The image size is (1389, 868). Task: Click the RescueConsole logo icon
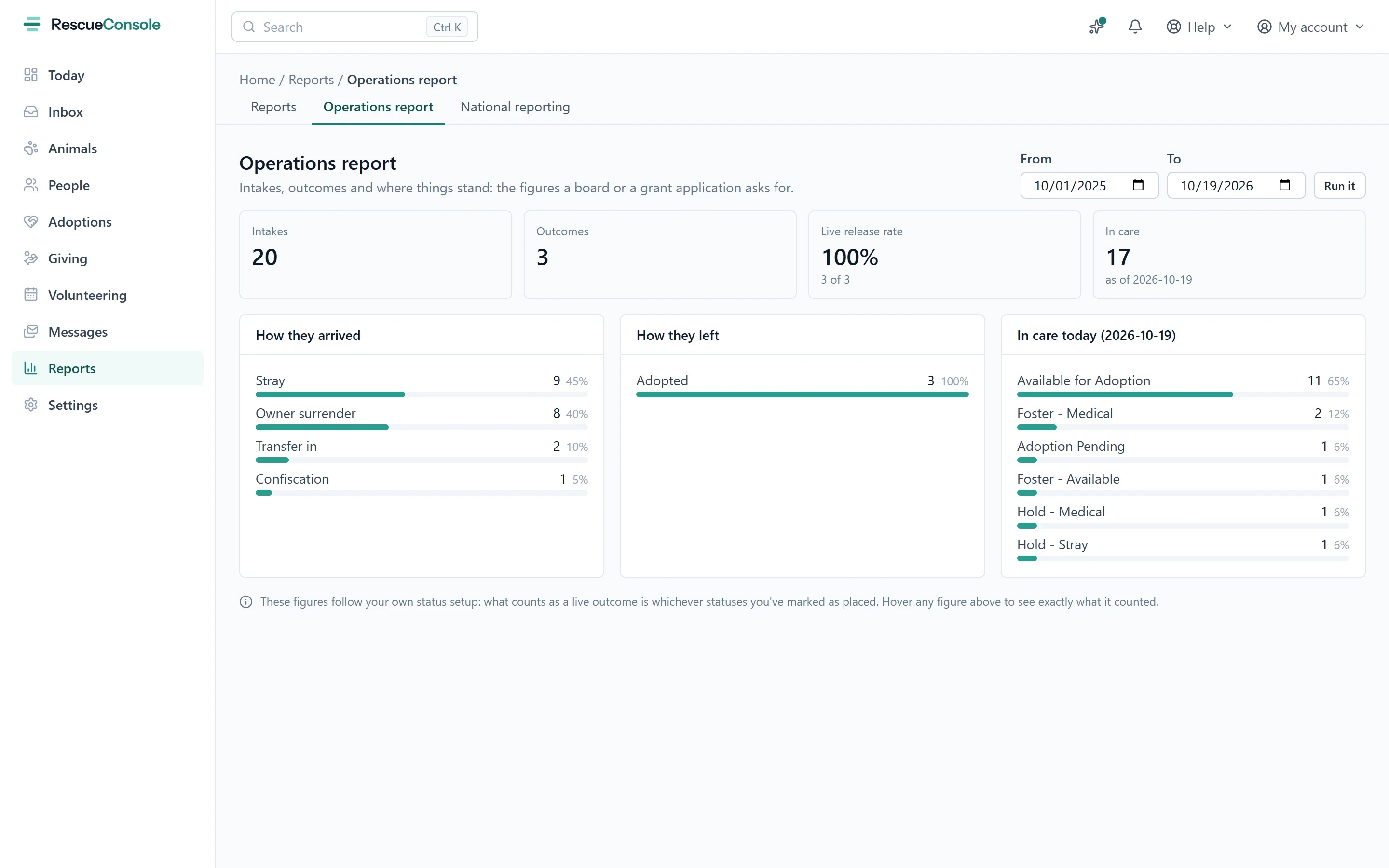[32, 24]
